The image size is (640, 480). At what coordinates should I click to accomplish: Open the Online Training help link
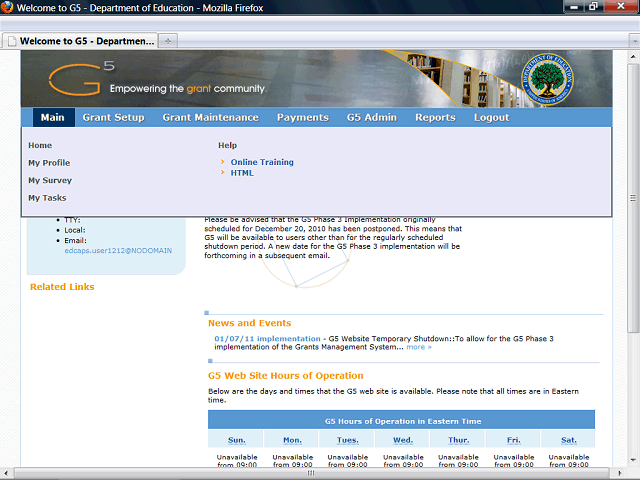262,162
